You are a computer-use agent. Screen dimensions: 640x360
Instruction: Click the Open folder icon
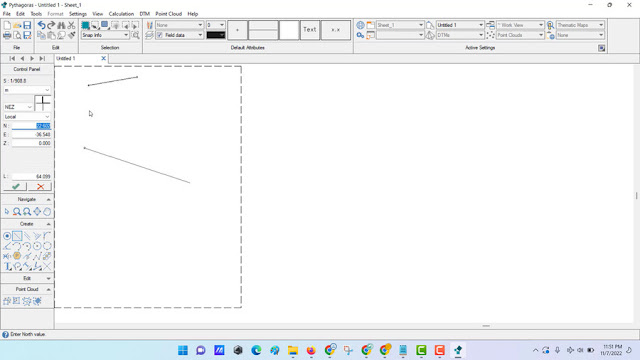(x=17, y=25)
